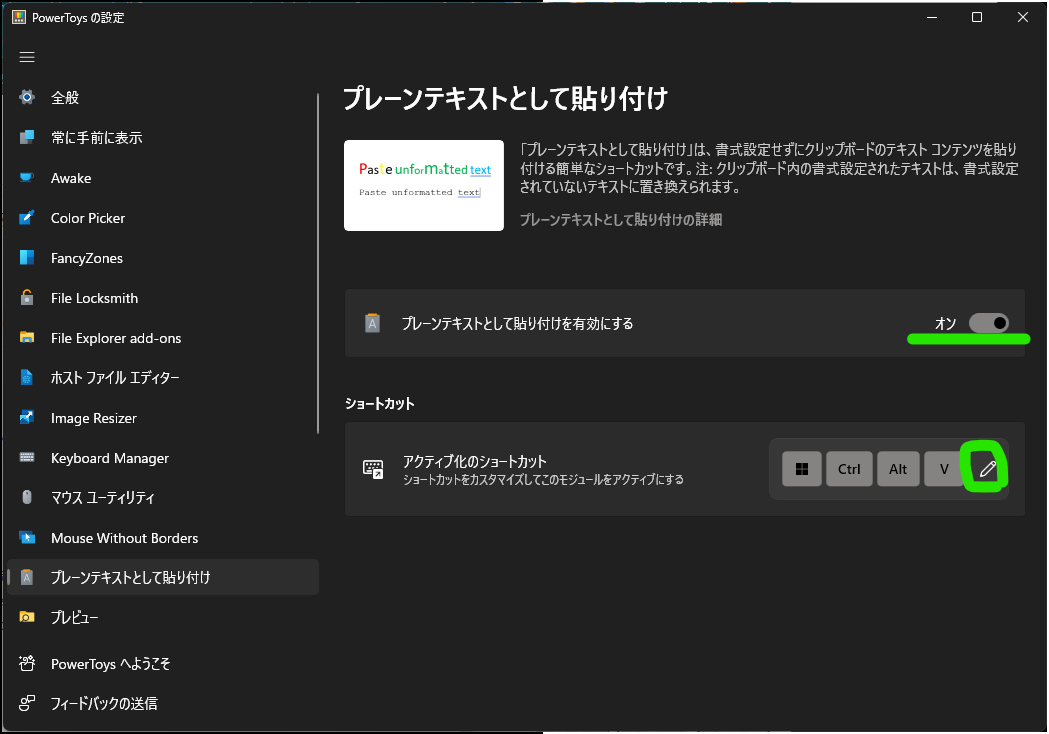The width and height of the screenshot is (1049, 734).
Task: Click the keyboard shortcut icon beside アクティブ化のショートカット
Action: pyautogui.click(x=373, y=469)
